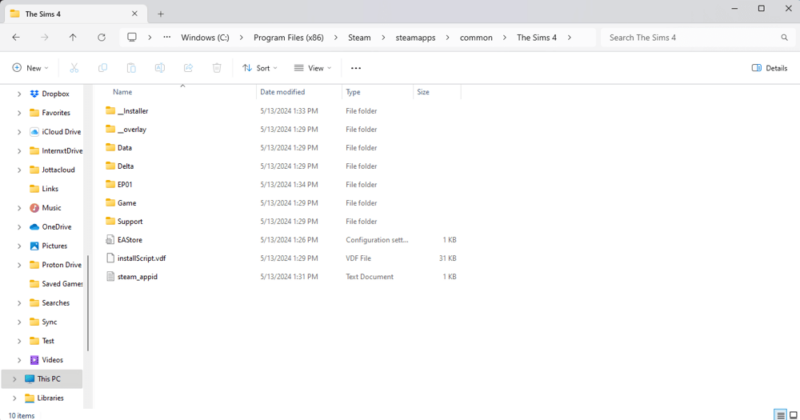
Task: Open the Sort dropdown menu
Action: click(x=260, y=68)
